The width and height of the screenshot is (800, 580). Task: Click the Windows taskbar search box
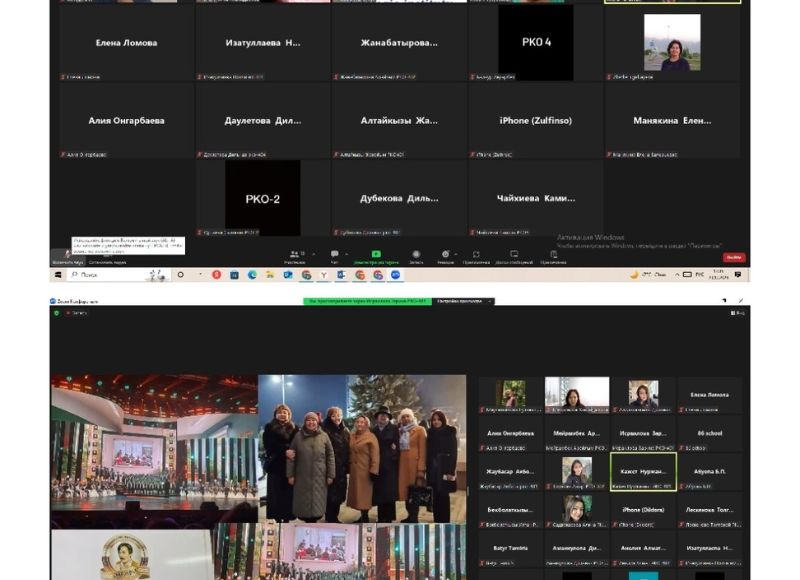point(118,274)
